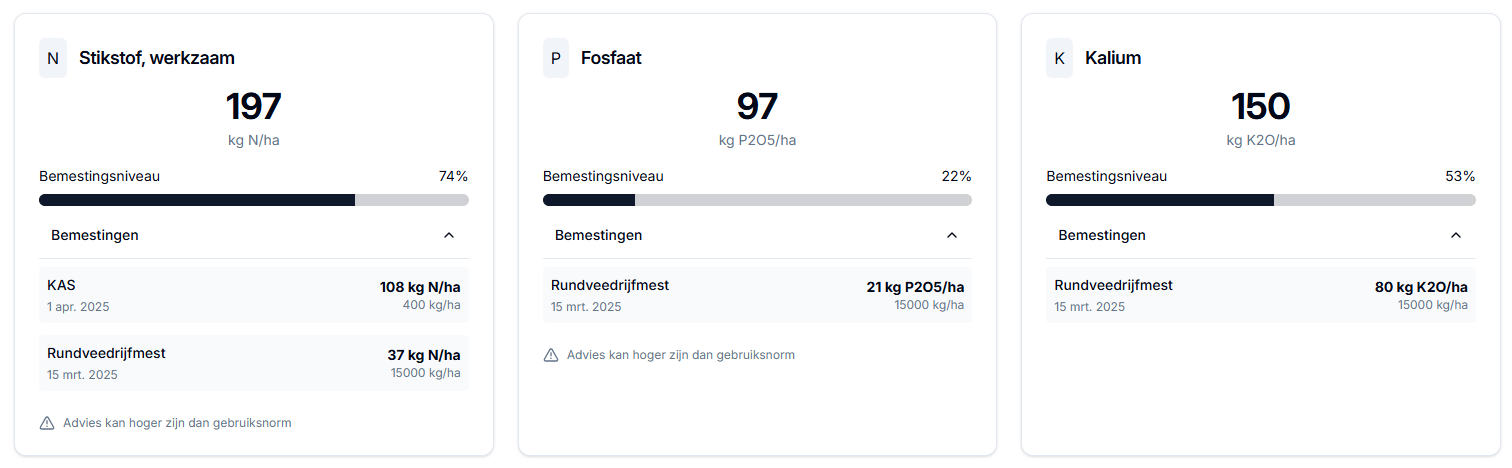Click the N nitrogen badge icon
The width and height of the screenshot is (1512, 468).
tap(53, 58)
